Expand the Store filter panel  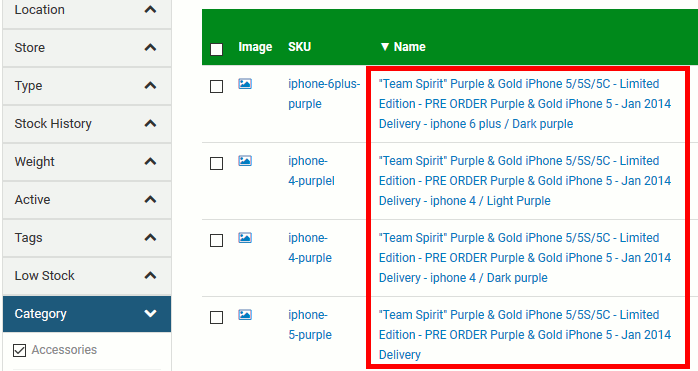pos(87,48)
